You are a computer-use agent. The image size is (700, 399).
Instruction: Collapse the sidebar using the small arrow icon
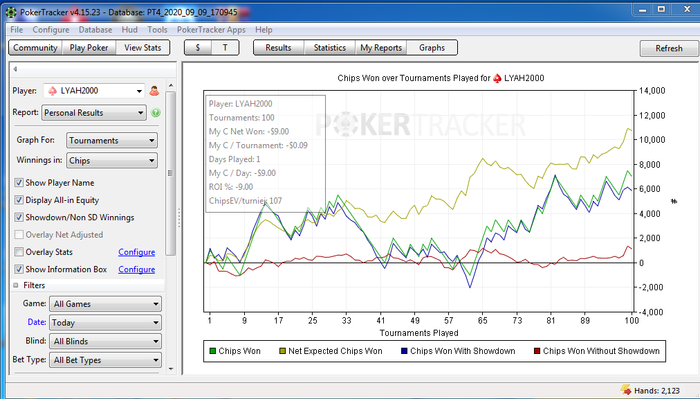click(15, 69)
